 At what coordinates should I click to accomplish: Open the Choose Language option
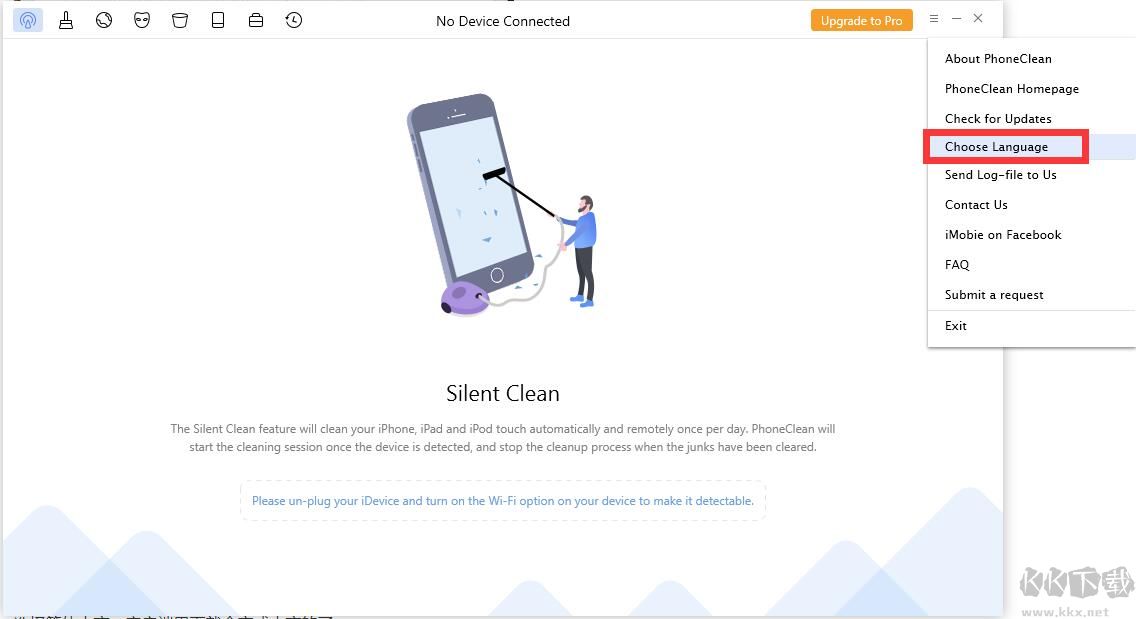pos(996,146)
